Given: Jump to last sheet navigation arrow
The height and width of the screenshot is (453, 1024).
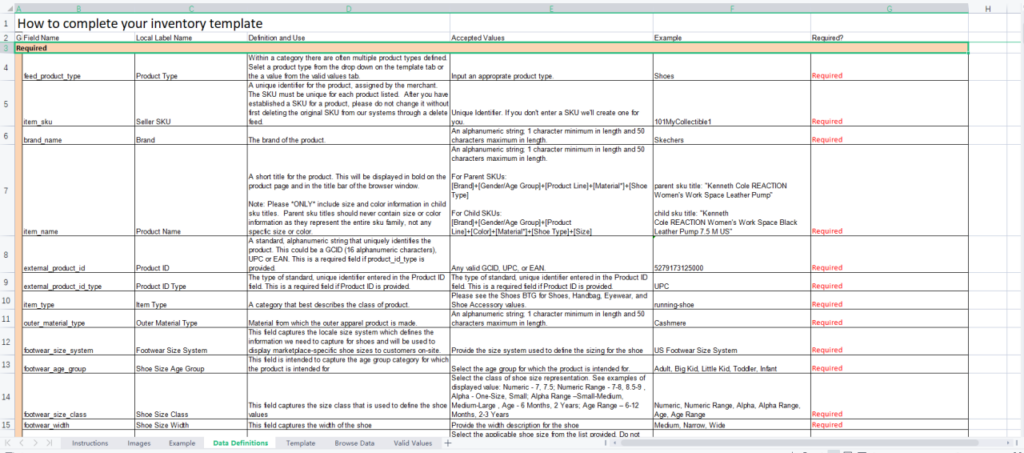Looking at the screenshot, I should (x=50, y=443).
